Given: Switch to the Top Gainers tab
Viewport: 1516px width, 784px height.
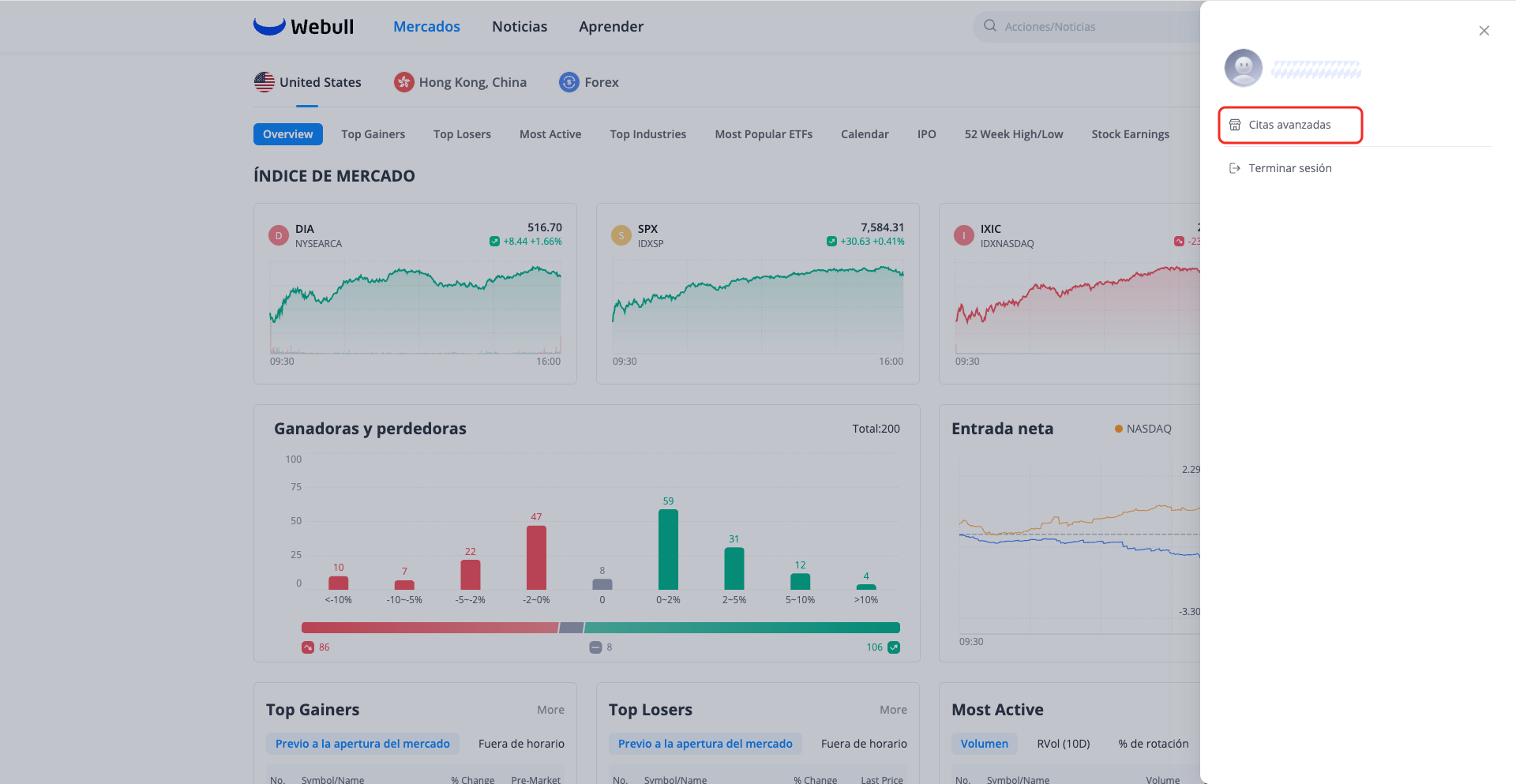Looking at the screenshot, I should coord(373,134).
